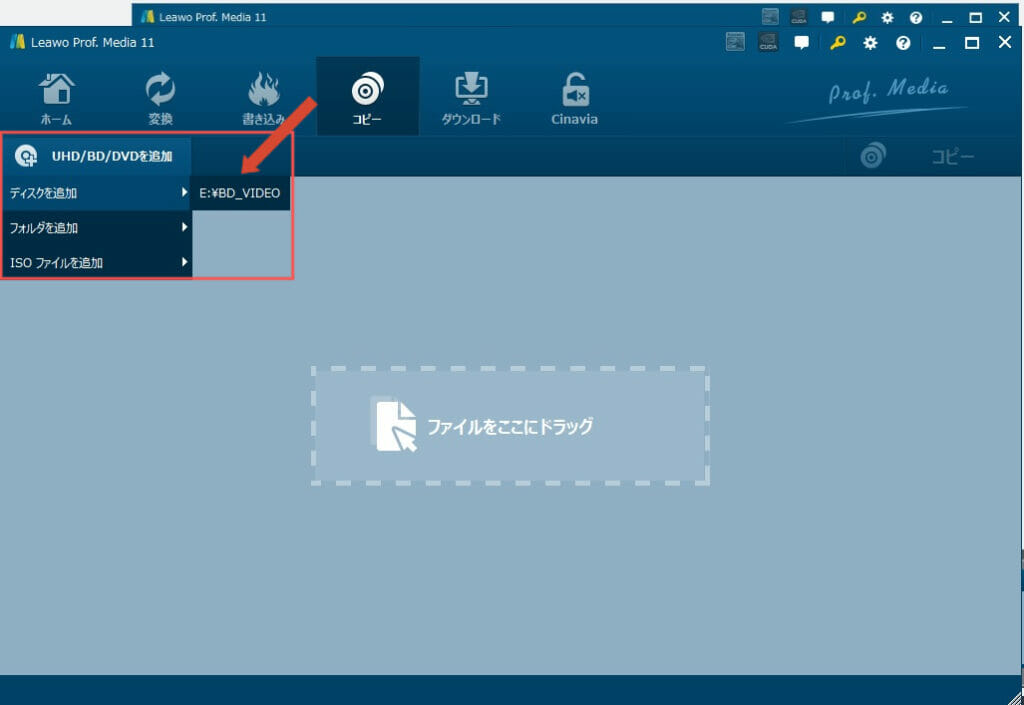Expand submenu arrow next to ディスクを追加
1024x705 pixels.
tap(184, 192)
